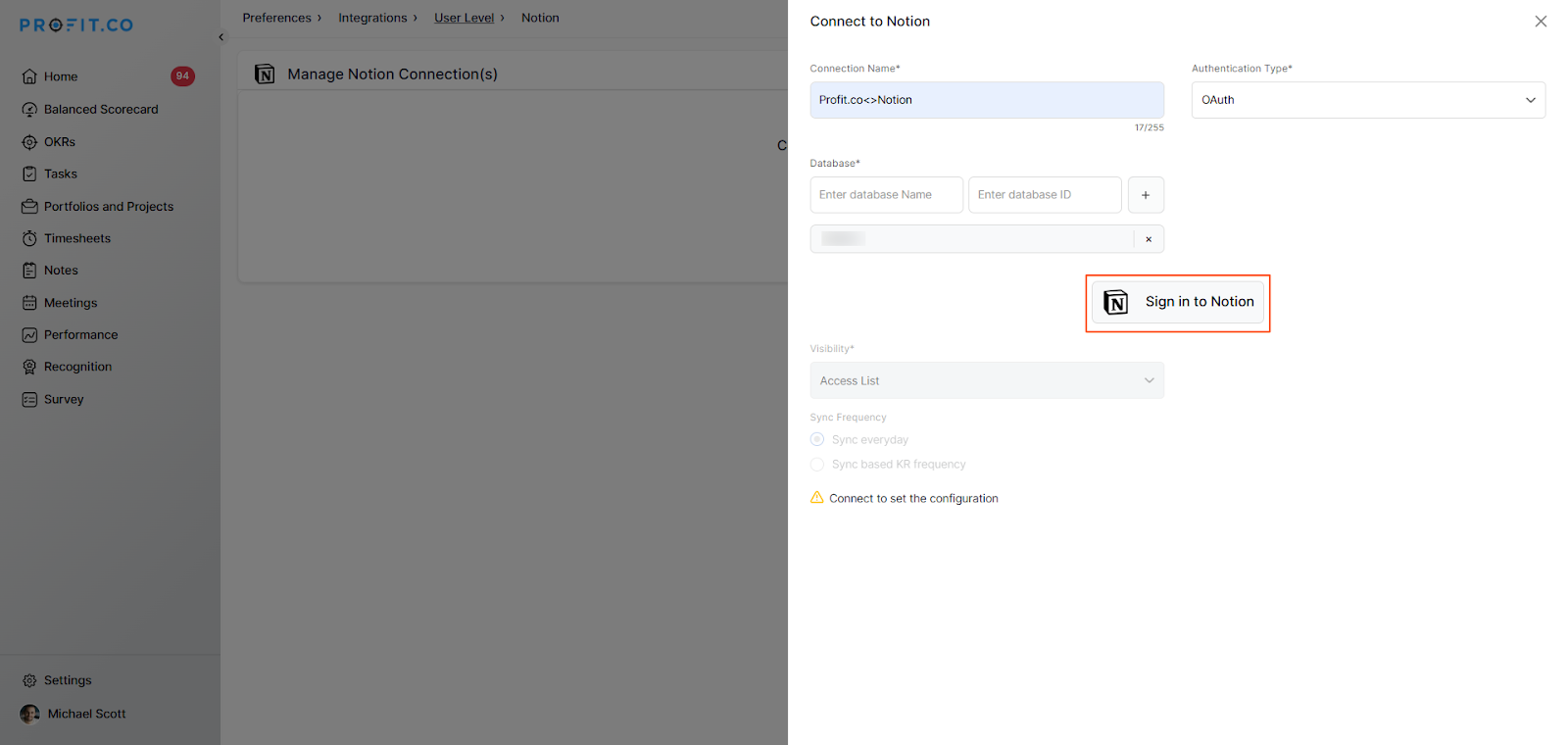Click the Meetings calendar icon
This screenshot has width=1568, height=745.
(29, 303)
